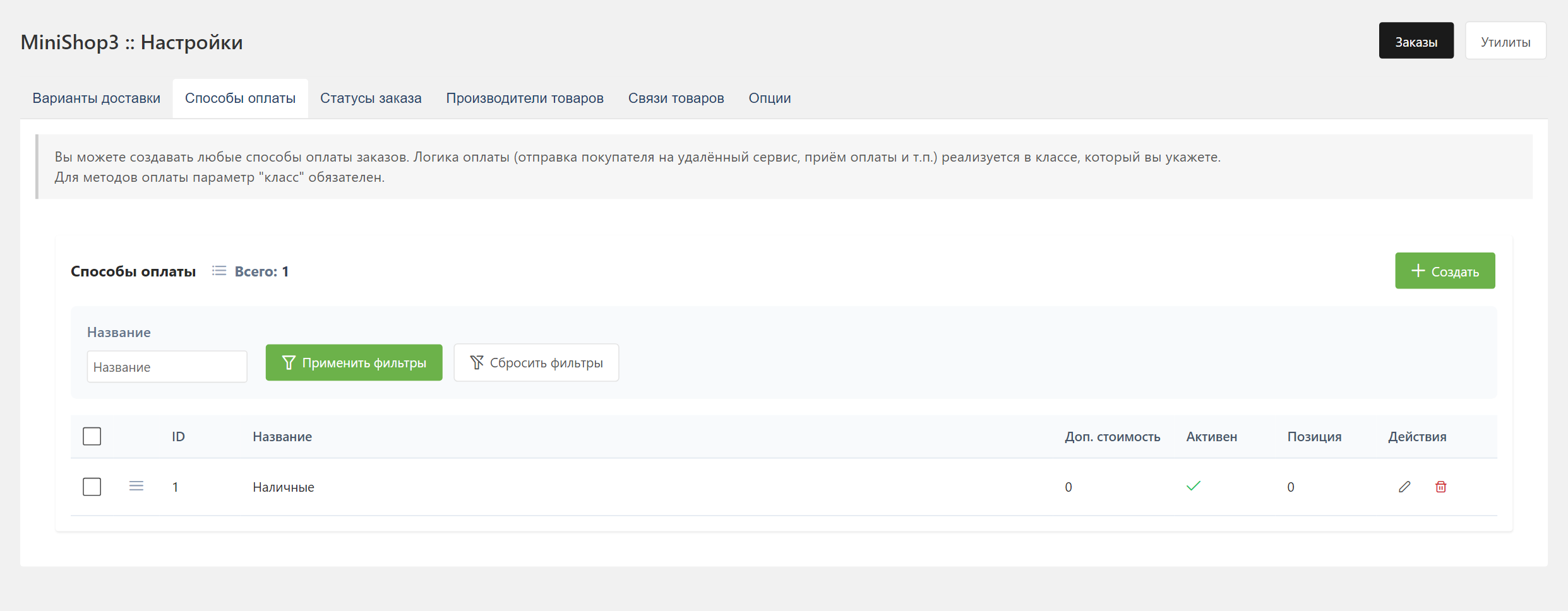Viewport: 1568px width, 611px height.
Task: Tick the select-all checkbox in the table header
Action: pos(92,436)
